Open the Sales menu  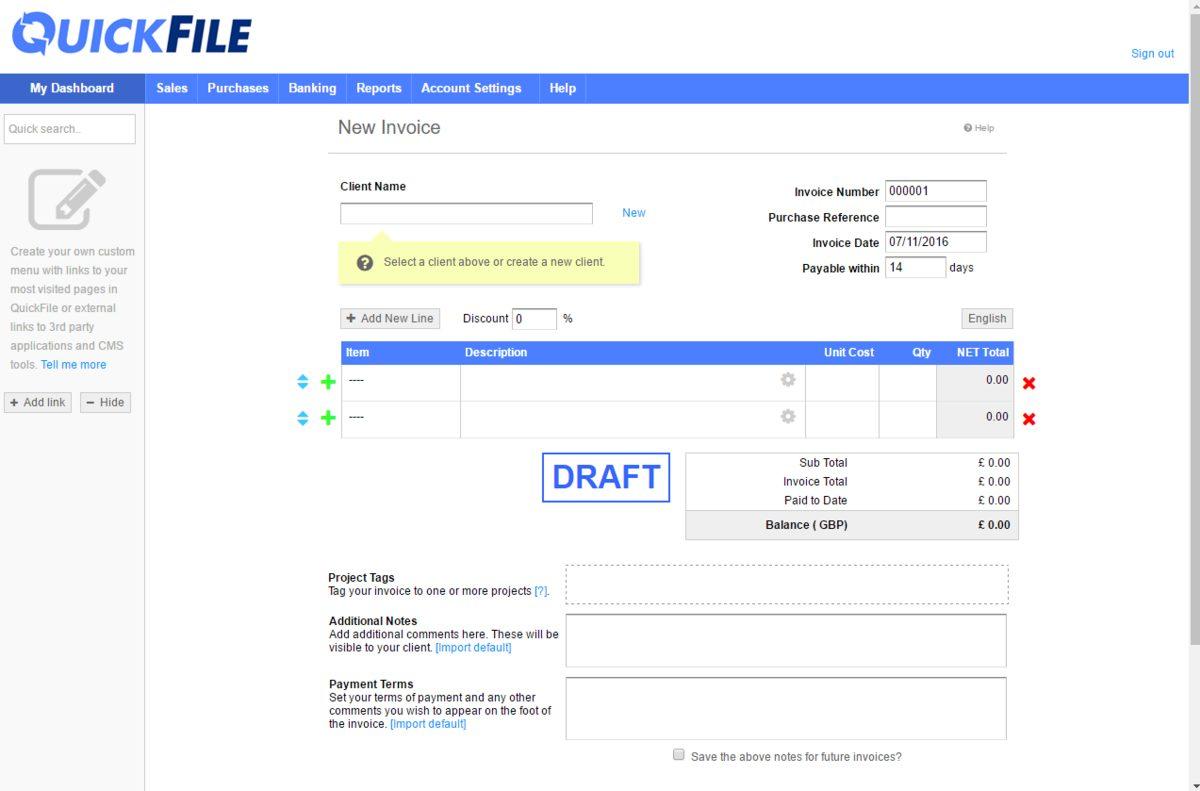coord(172,88)
